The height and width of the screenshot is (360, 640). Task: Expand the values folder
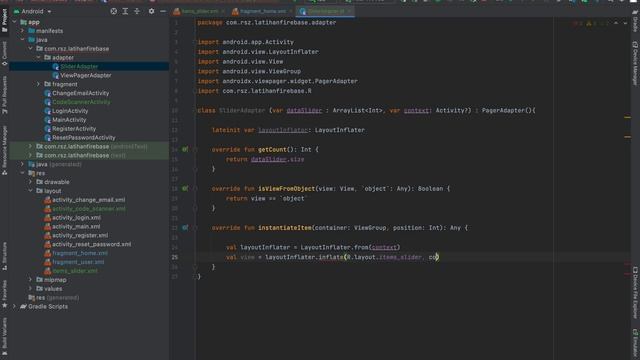tap(30, 289)
